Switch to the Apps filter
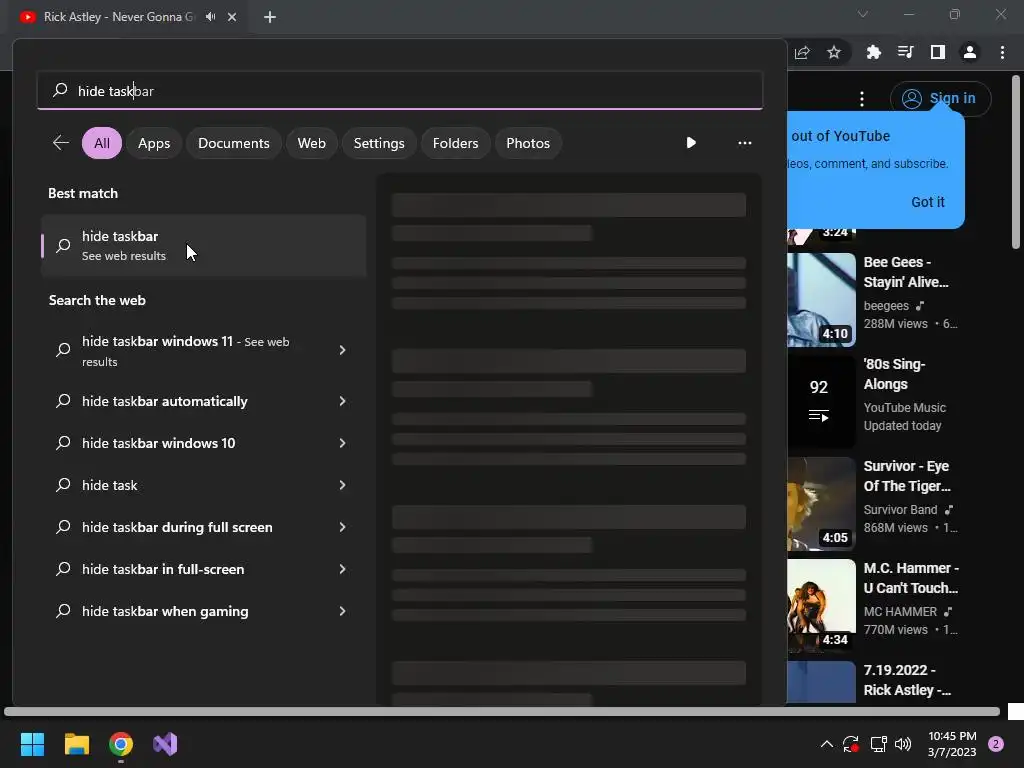 [154, 143]
